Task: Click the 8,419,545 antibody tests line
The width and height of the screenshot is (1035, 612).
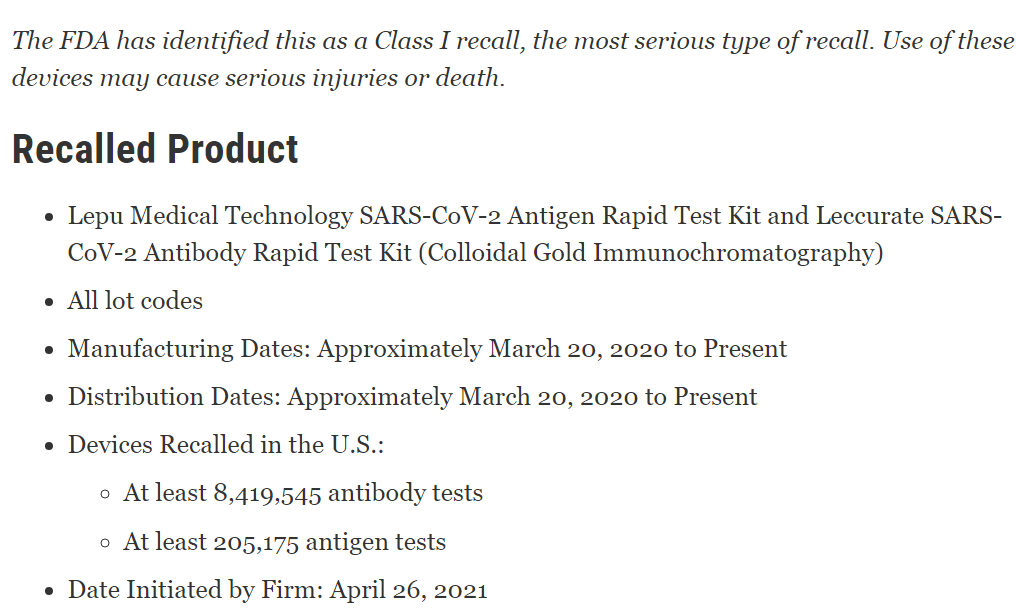Action: coord(303,493)
